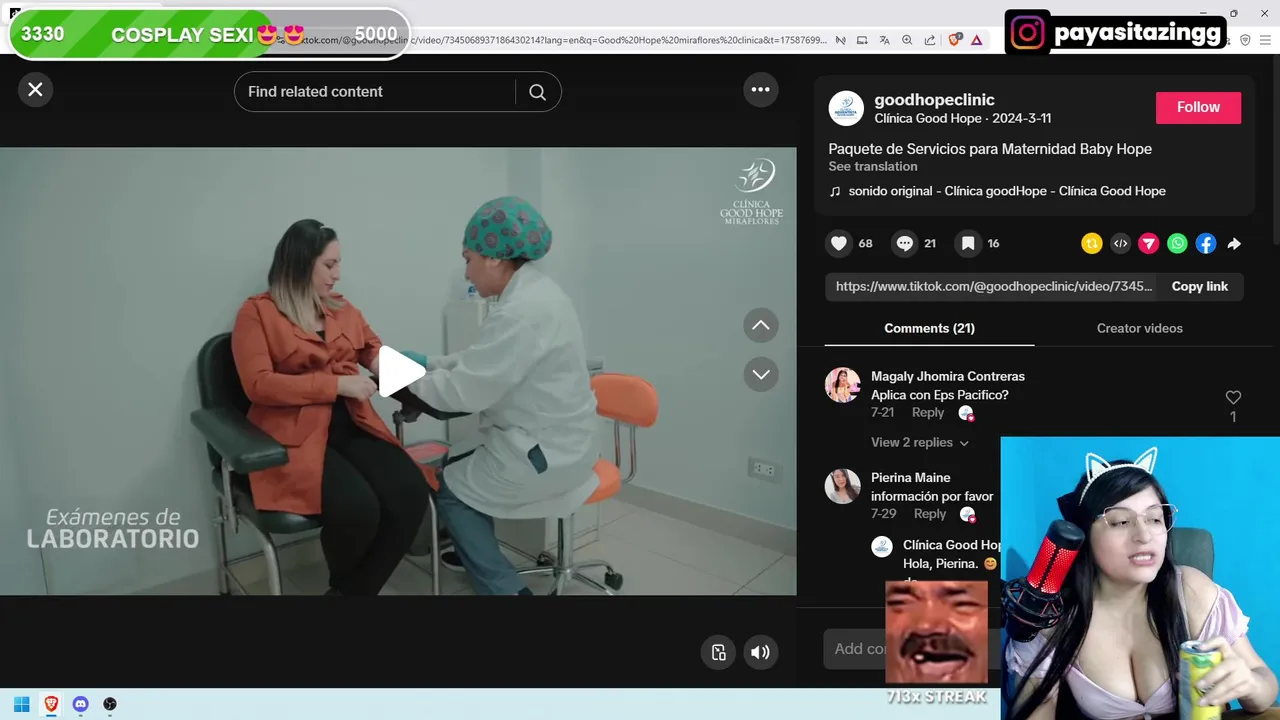Viewport: 1280px width, 720px height.
Task: Open goodhopeclinic username link
Action: pos(934,100)
